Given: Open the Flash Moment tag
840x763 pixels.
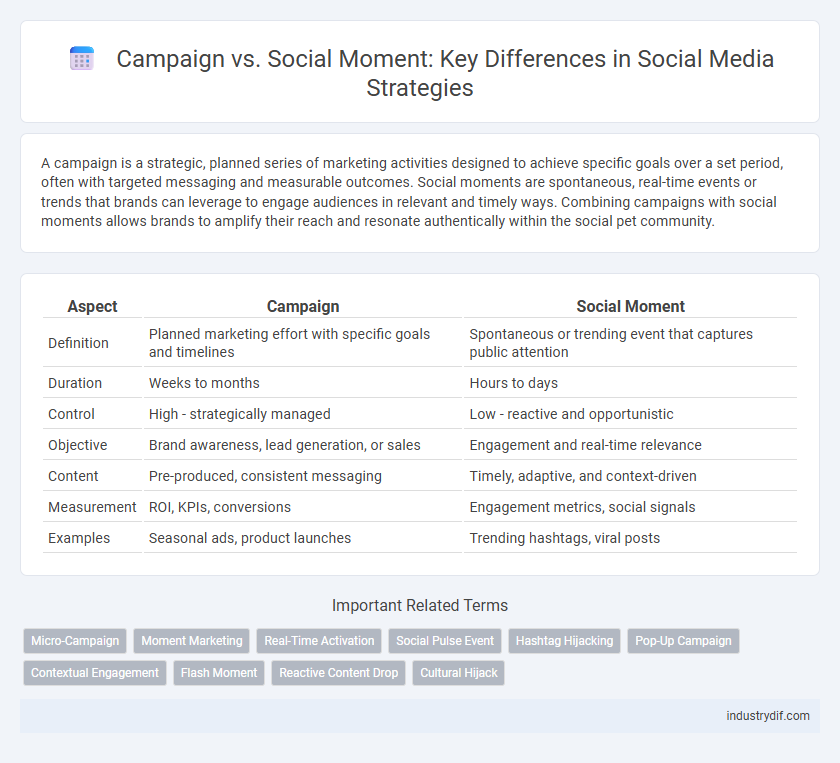Looking at the screenshot, I should [219, 673].
